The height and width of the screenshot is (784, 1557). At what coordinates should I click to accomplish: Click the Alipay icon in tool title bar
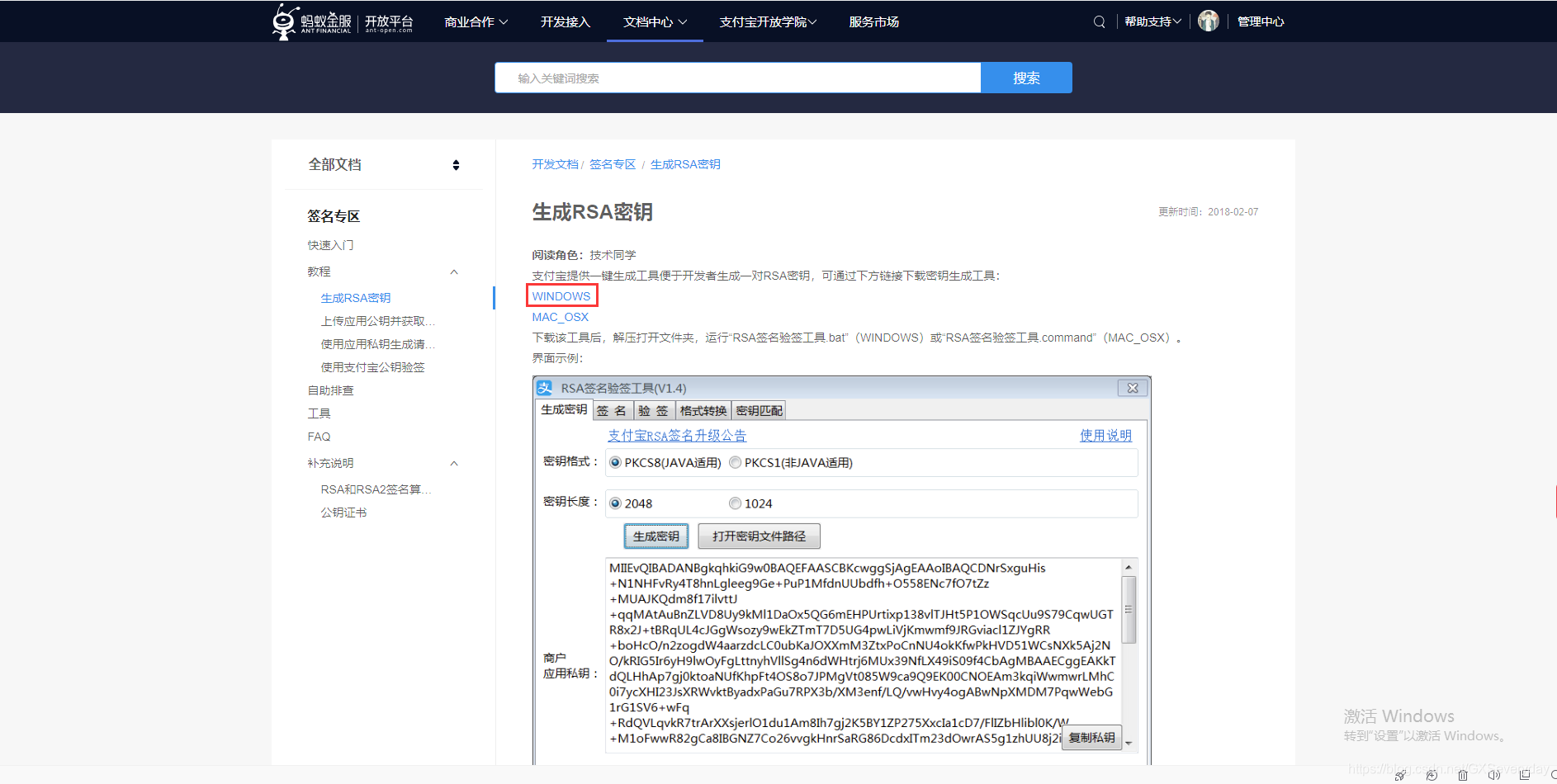544,388
